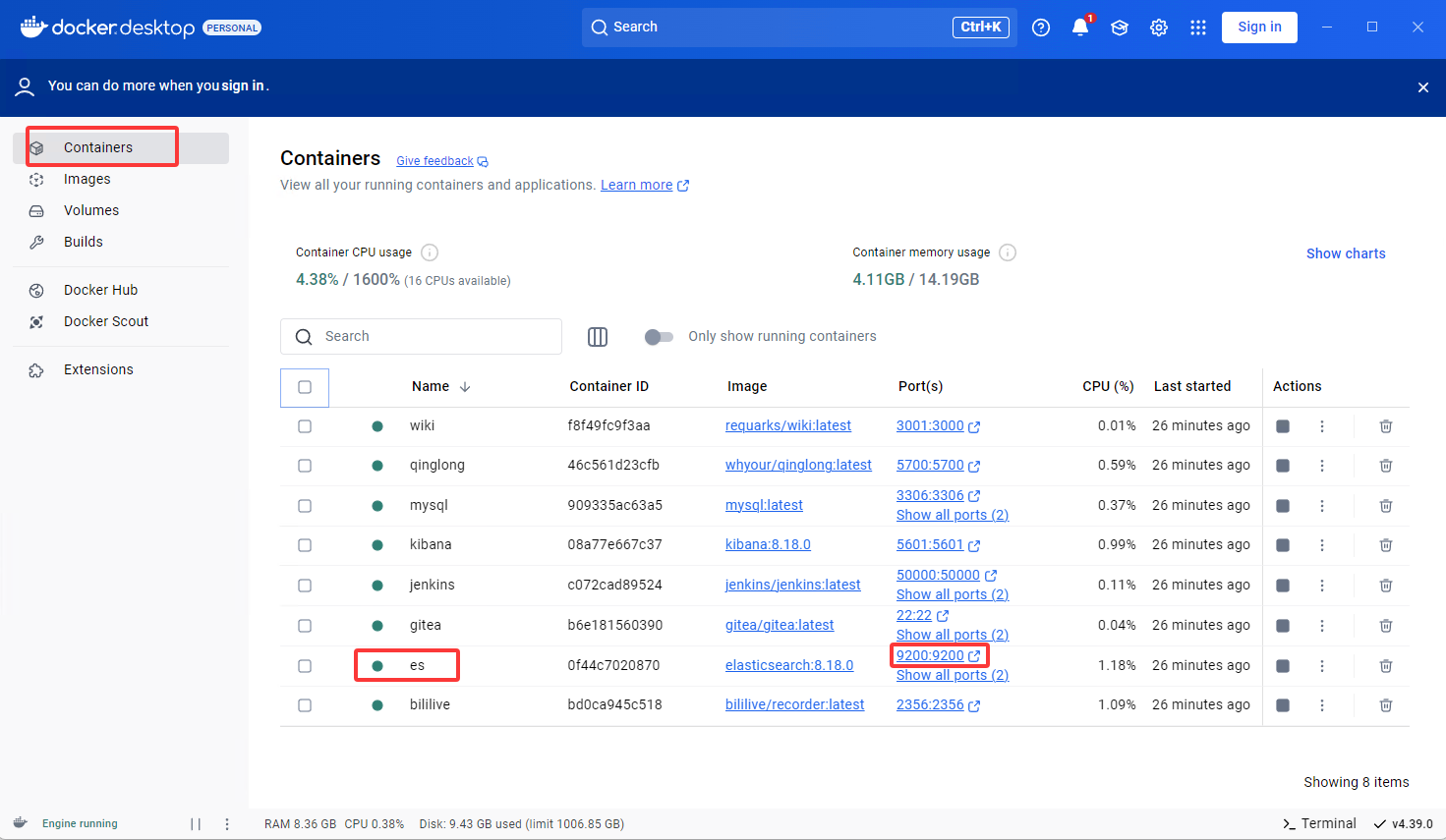Click the v4.39.0 version indicator
The image size is (1446, 840).
pyautogui.click(x=1403, y=824)
